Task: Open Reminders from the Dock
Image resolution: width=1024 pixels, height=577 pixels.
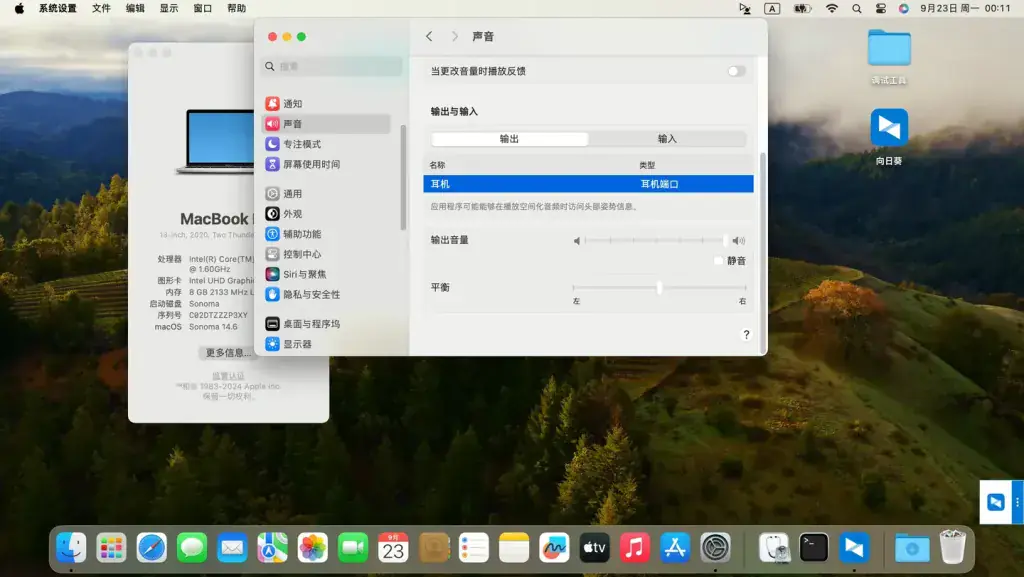Action: point(473,548)
